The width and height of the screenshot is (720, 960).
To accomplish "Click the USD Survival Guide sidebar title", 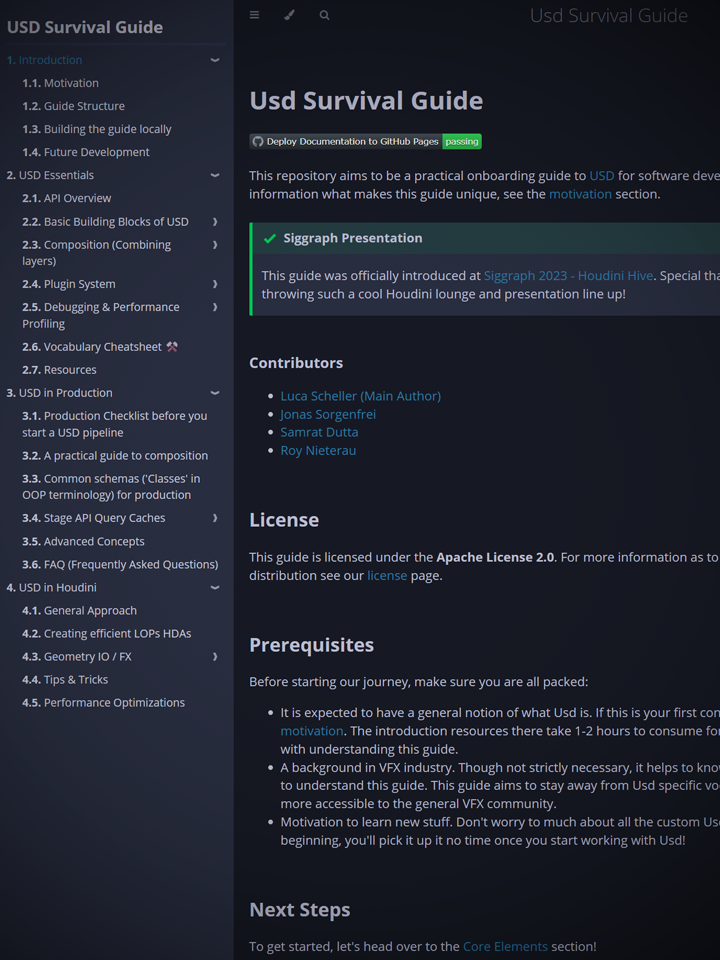I will pos(84,27).
